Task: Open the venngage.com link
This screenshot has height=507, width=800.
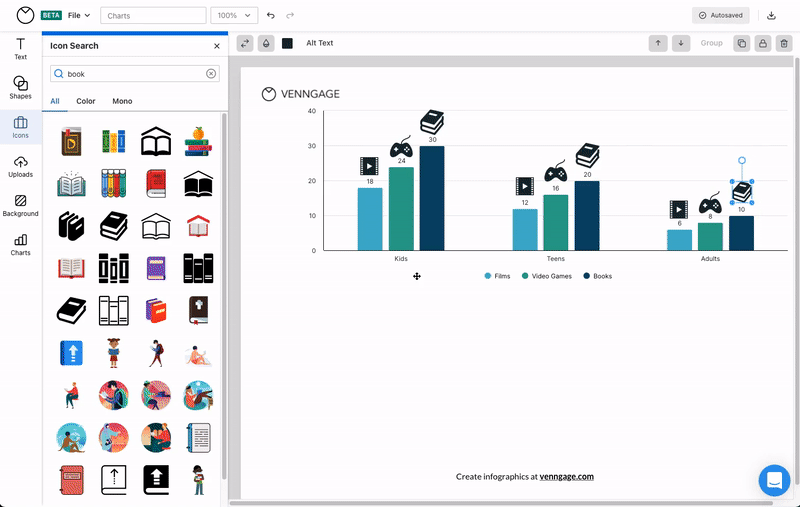Action: point(566,476)
